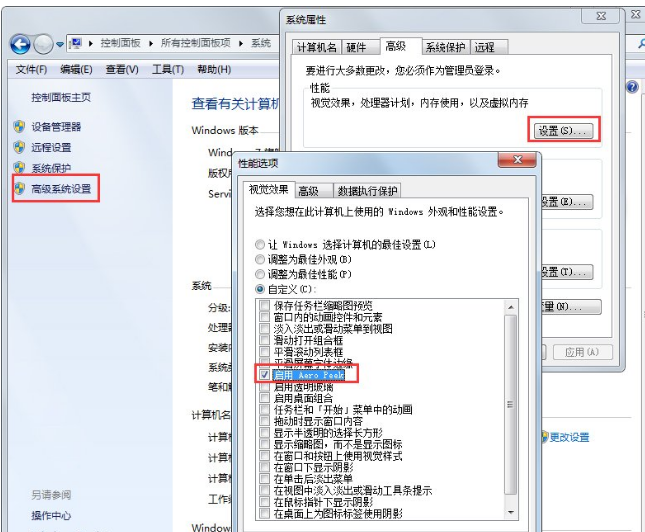Click the effects list scrollbar thumb
Screen dimensions: 645x532
[510, 405]
